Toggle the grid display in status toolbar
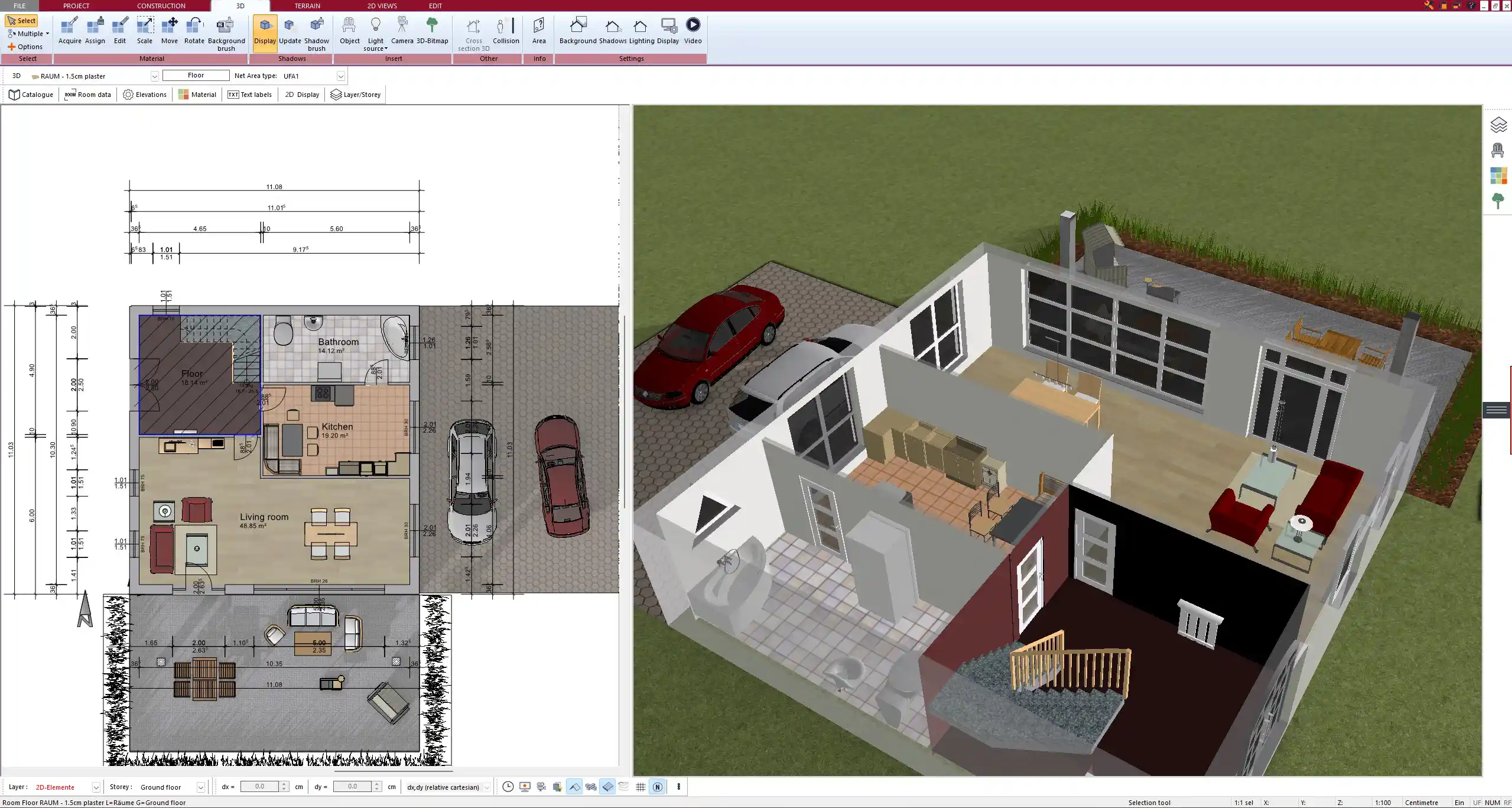 [640, 787]
